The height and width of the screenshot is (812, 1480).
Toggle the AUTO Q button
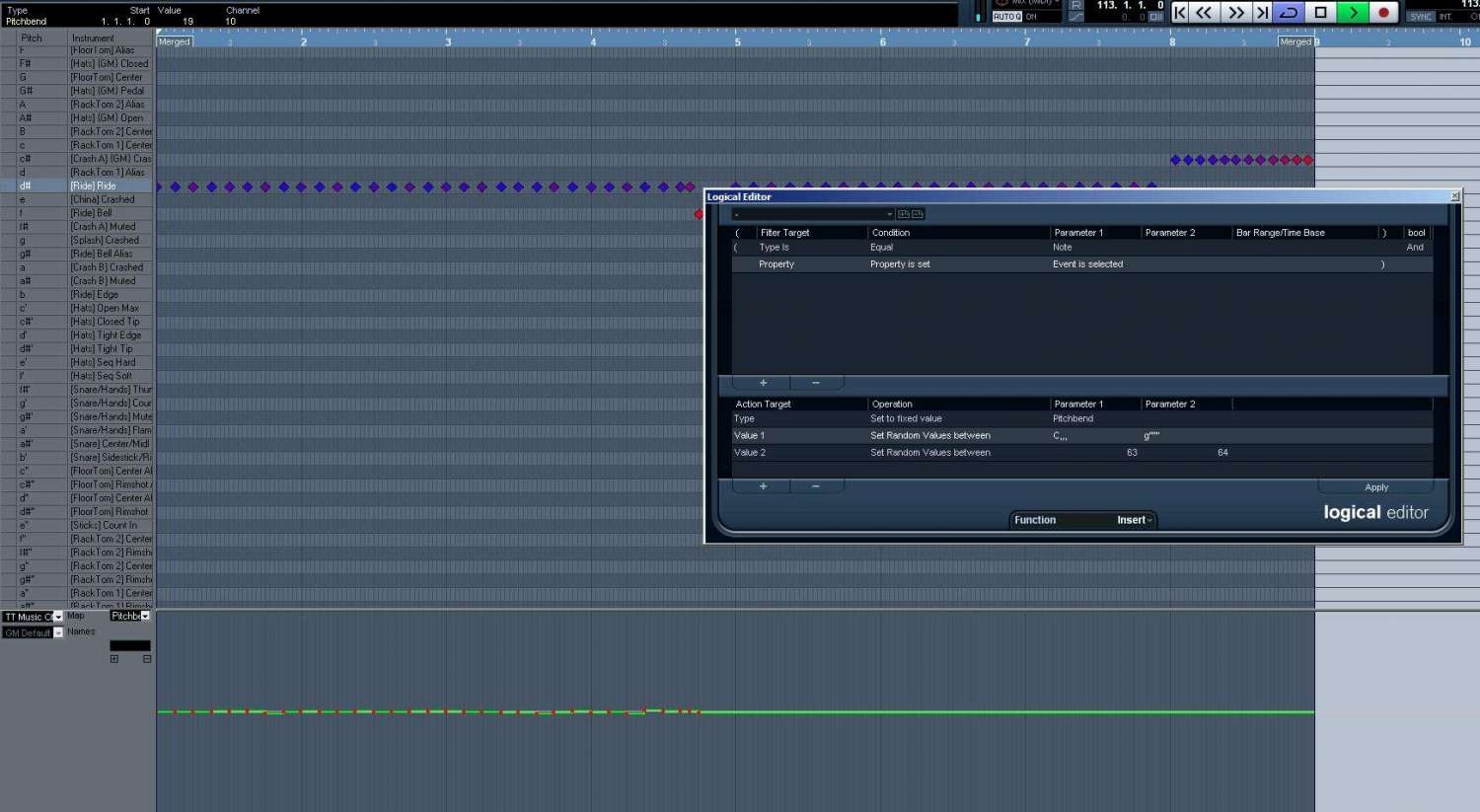tap(1006, 17)
